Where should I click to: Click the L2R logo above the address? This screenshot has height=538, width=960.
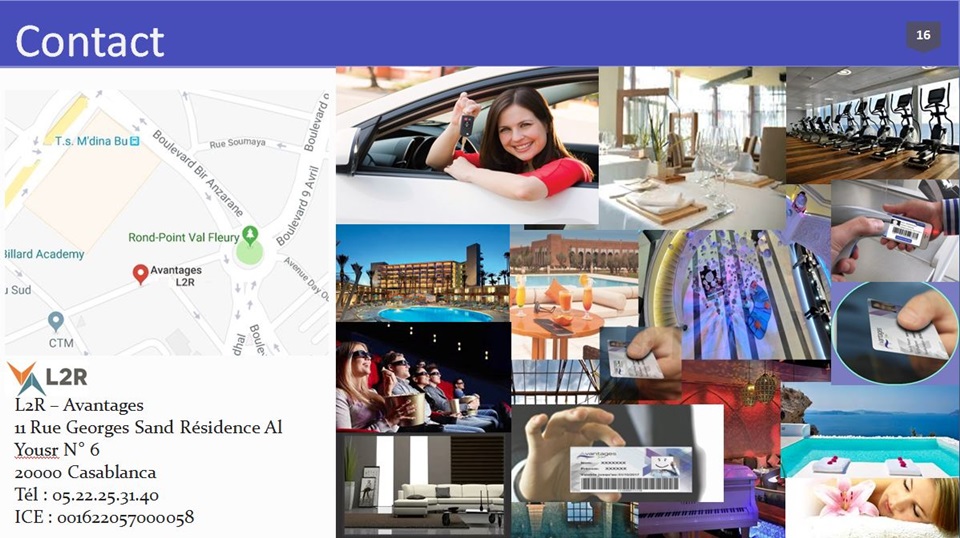(48, 378)
